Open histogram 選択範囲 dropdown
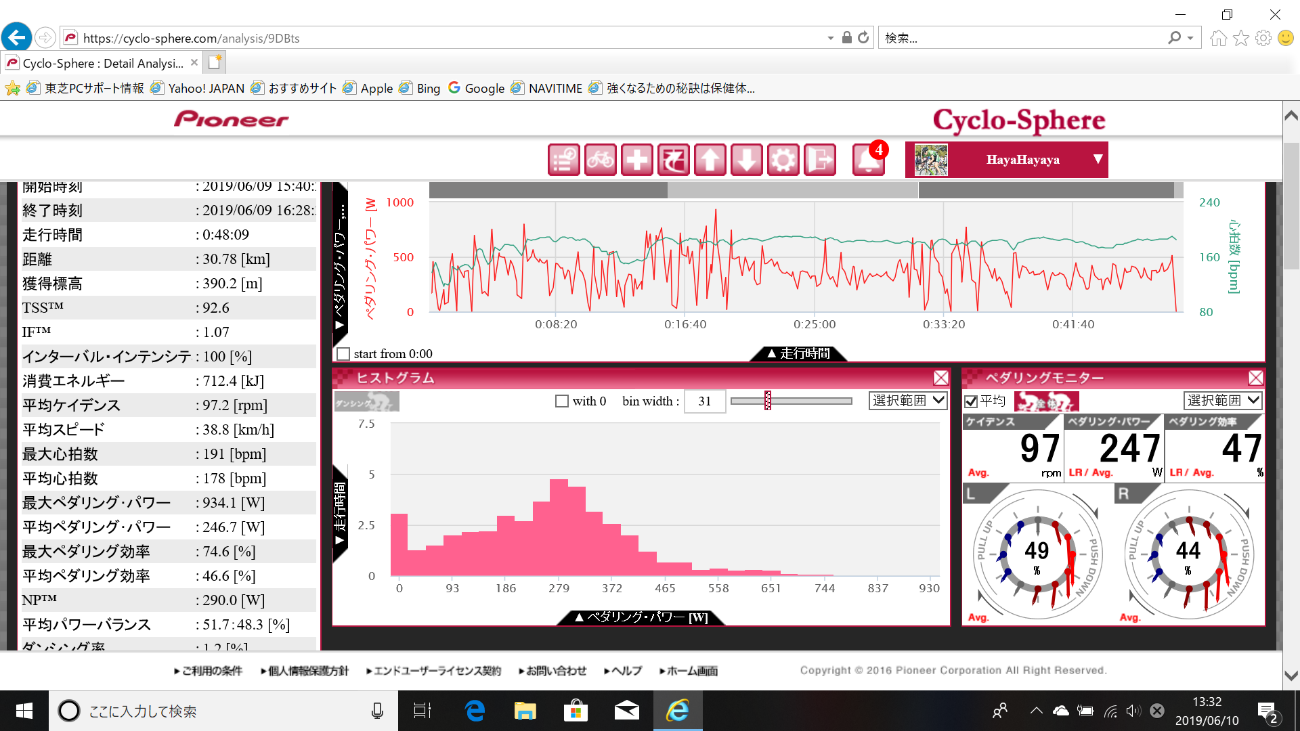The height and width of the screenshot is (731, 1300). click(907, 400)
